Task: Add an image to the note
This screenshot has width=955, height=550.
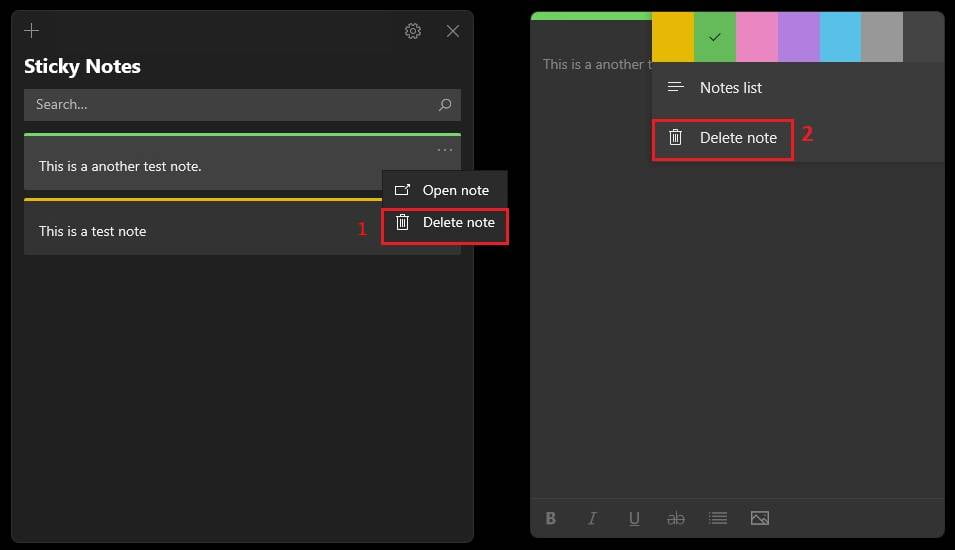Action: coord(759,518)
